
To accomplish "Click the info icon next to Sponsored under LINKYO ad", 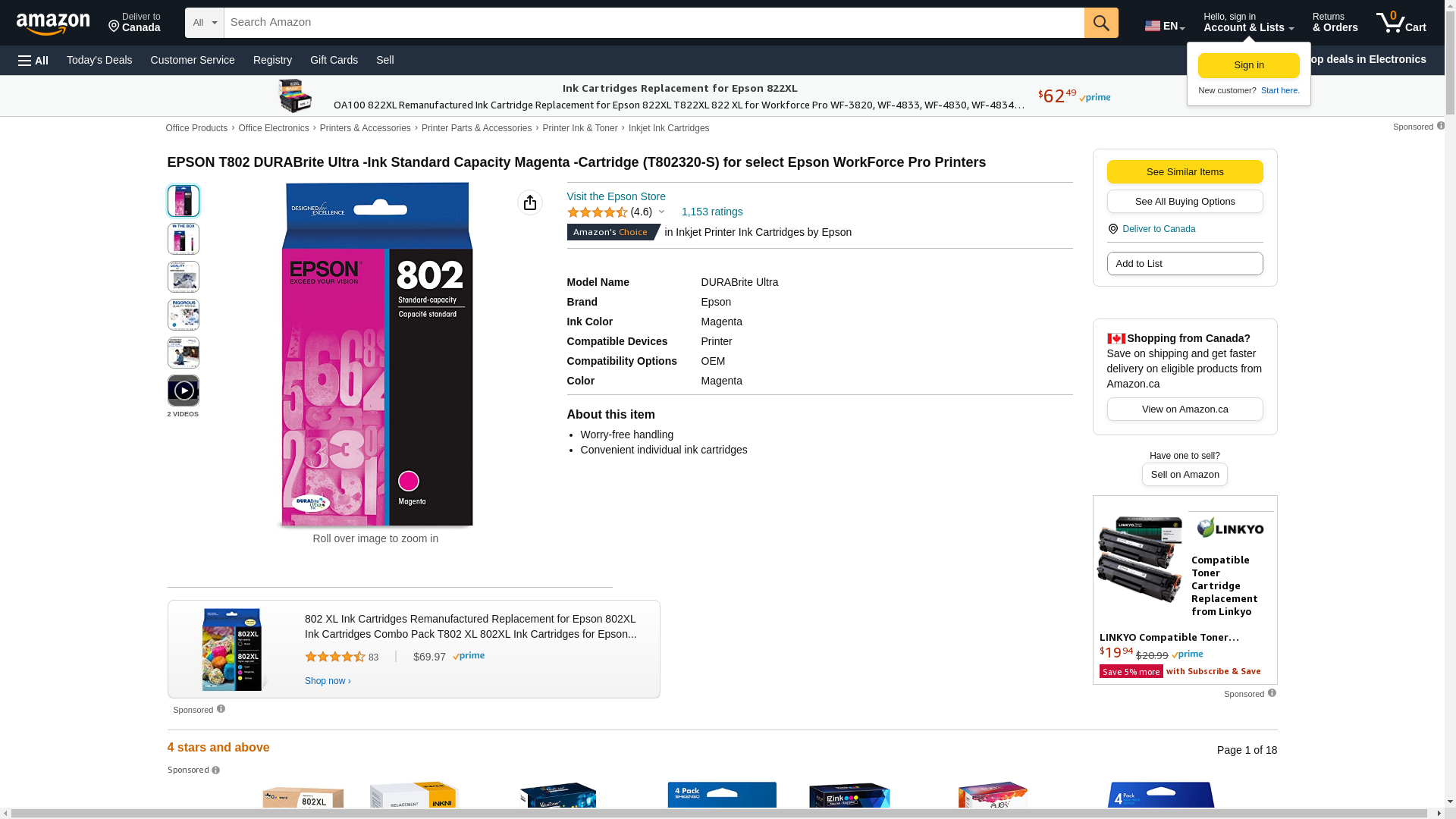I will pyautogui.click(x=1272, y=693).
